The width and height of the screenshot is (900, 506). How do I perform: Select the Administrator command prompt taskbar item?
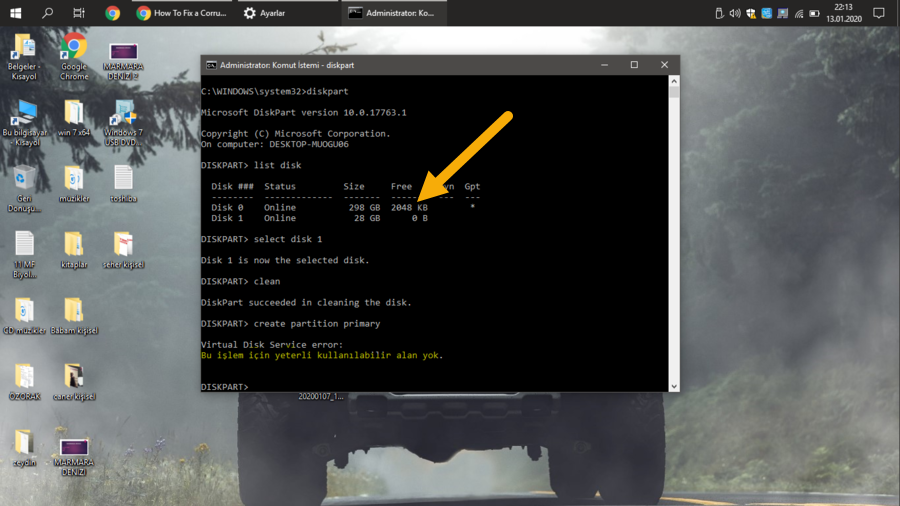pos(393,13)
